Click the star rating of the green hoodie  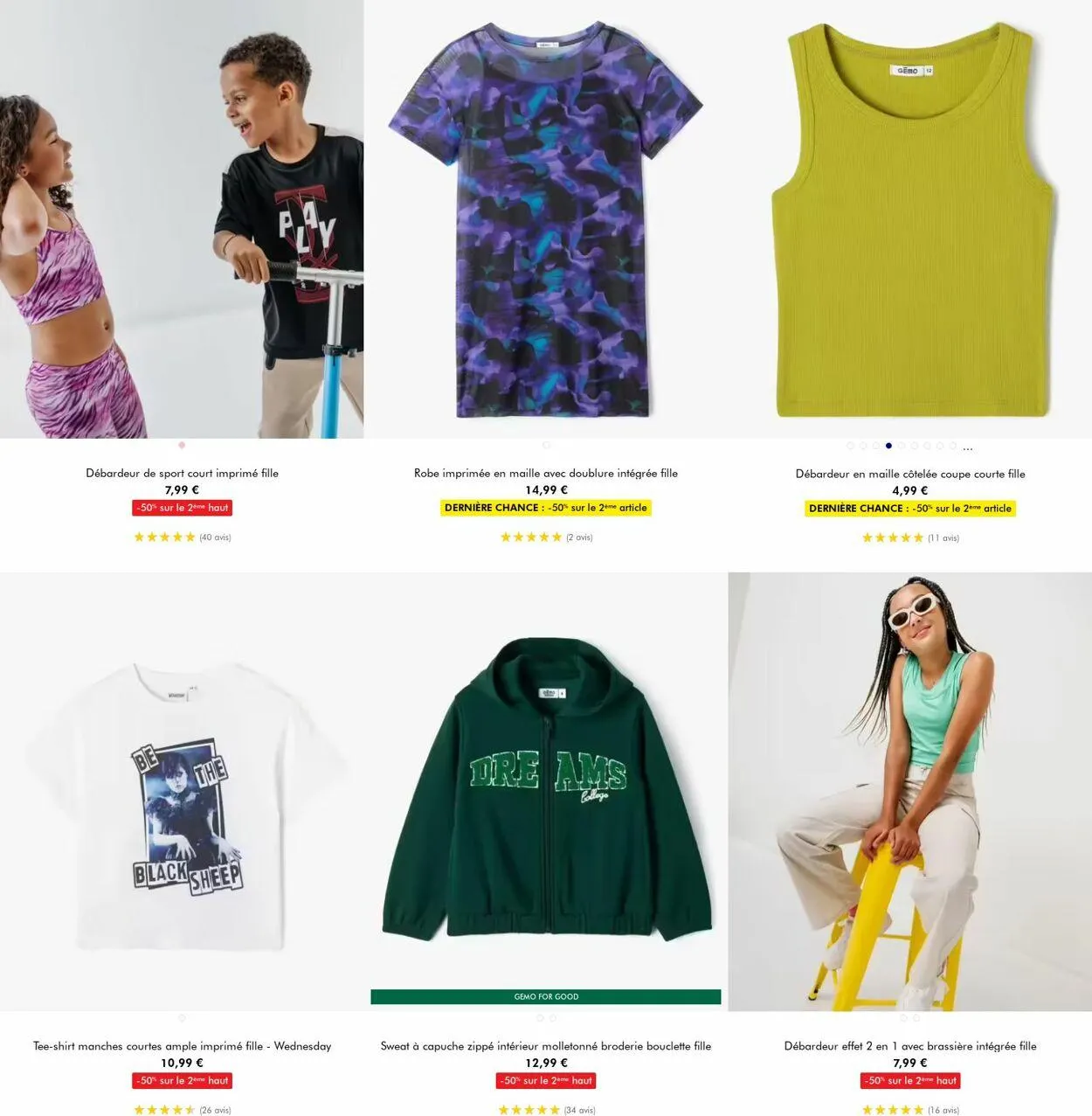[x=529, y=1110]
